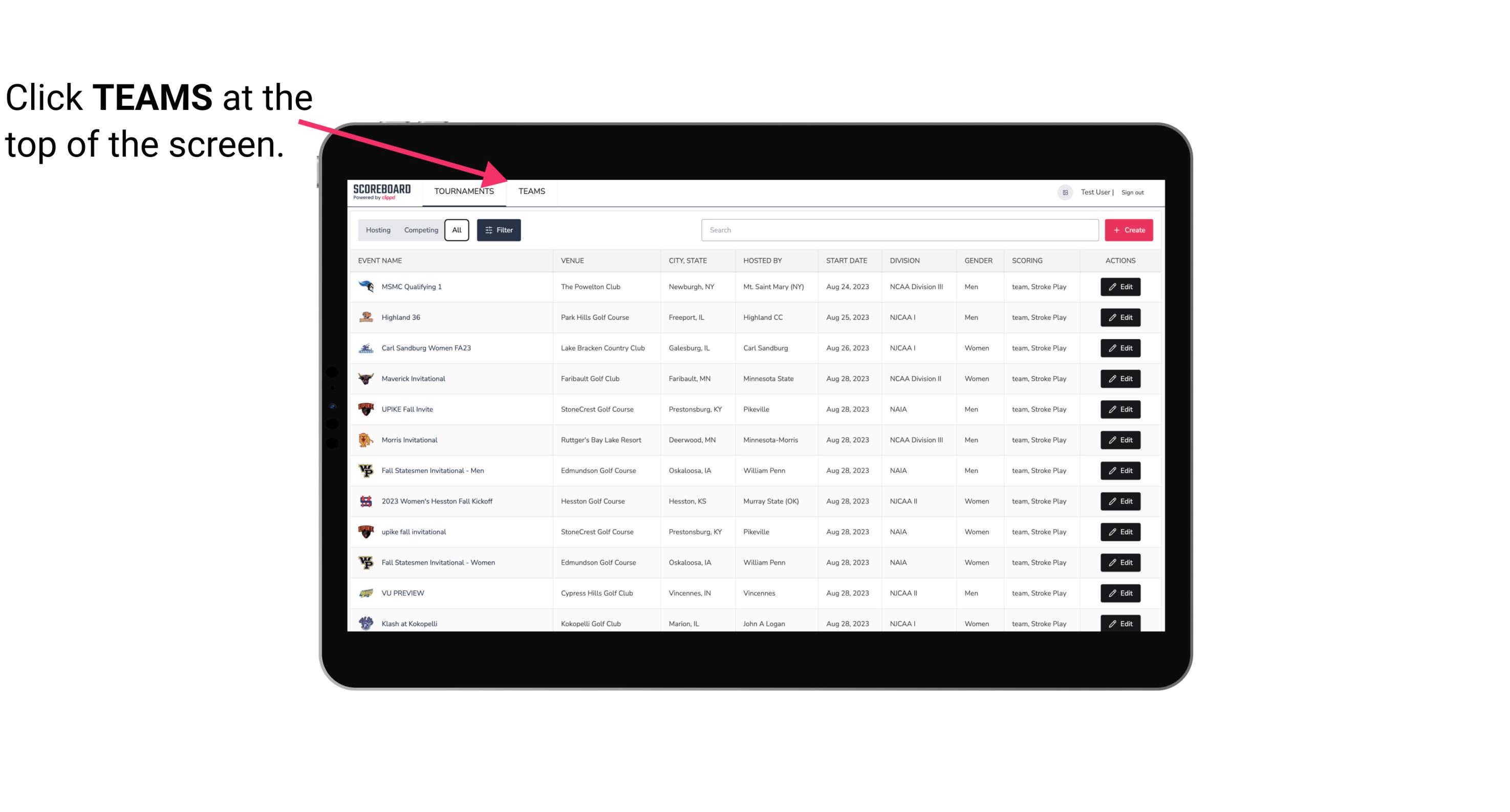Image resolution: width=1510 pixels, height=812 pixels.
Task: Click the TEAMS navigation tab
Action: click(x=531, y=191)
